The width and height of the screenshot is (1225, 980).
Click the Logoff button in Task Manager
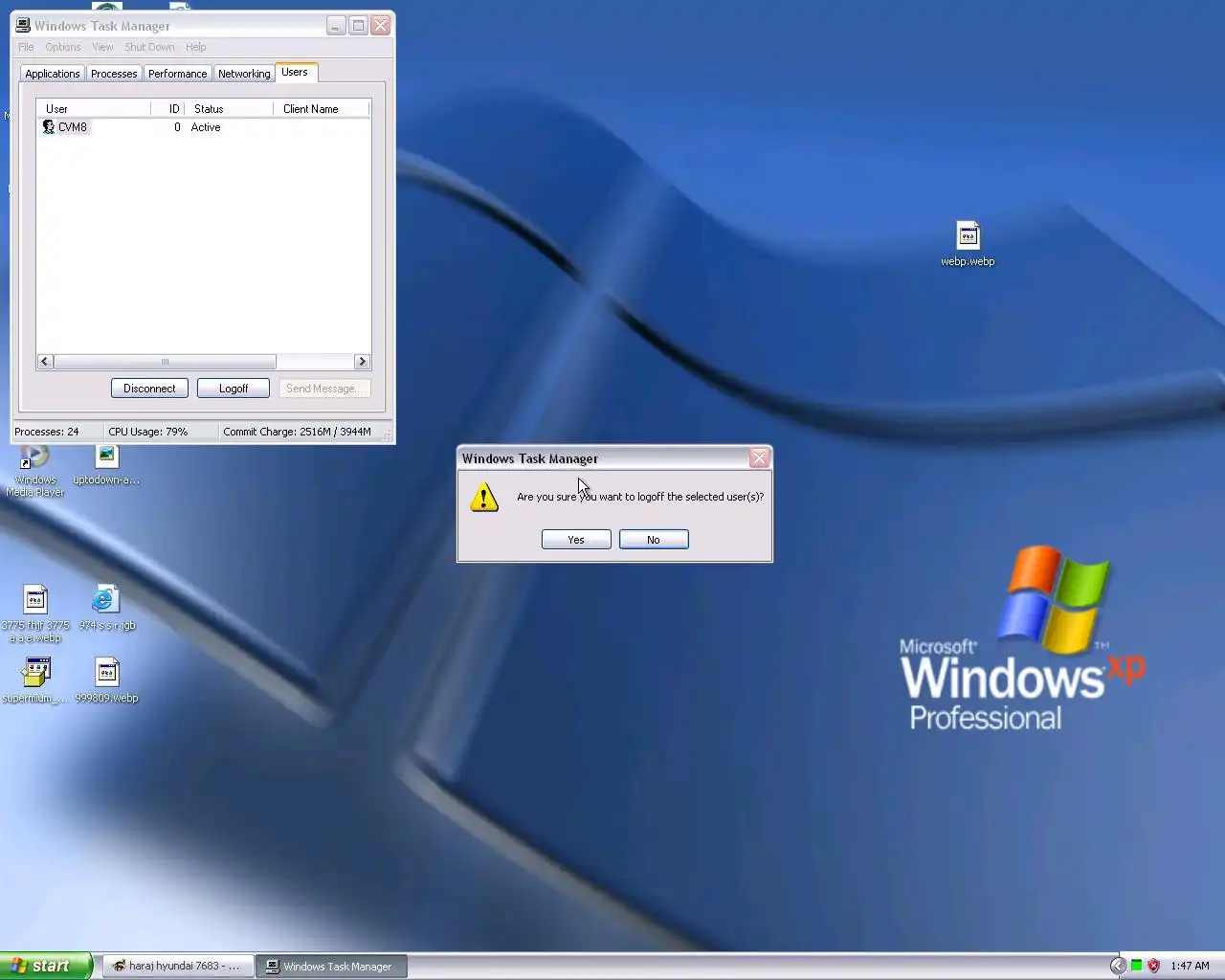click(234, 389)
